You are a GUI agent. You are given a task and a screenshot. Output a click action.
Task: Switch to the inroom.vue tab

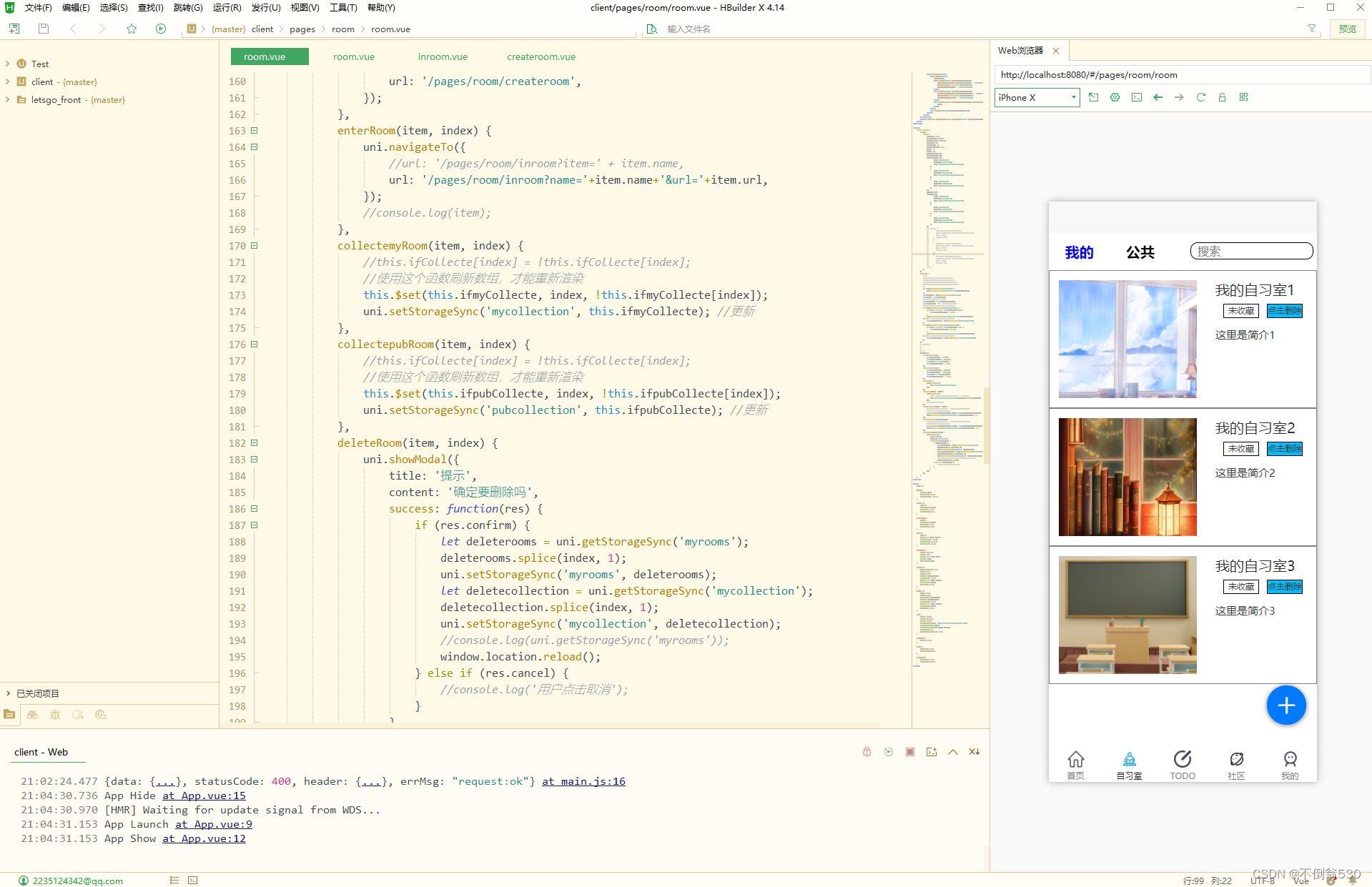point(443,56)
